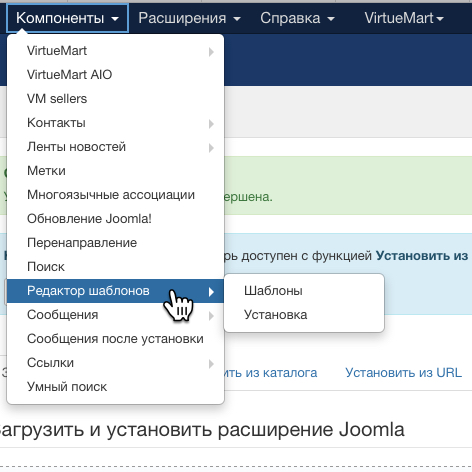The image size is (472, 472).
Task: Expand submenu arrow beside Ссылки
Action: click(211, 364)
